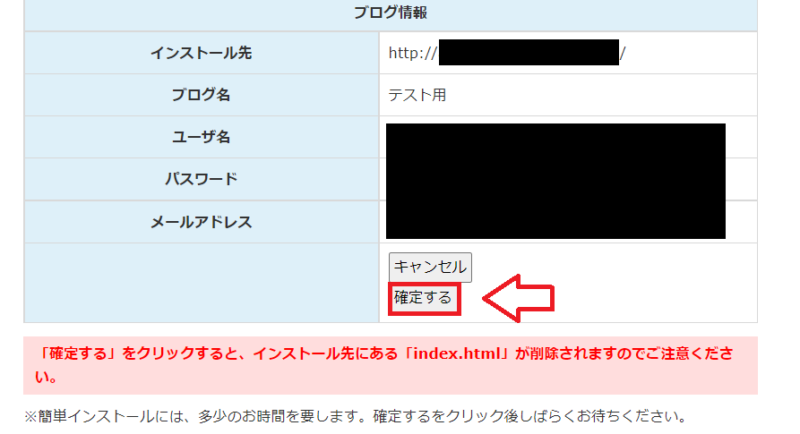This screenshot has height=434, width=800.
Task: Click the メールアドレス row label
Action: pyautogui.click(x=201, y=221)
